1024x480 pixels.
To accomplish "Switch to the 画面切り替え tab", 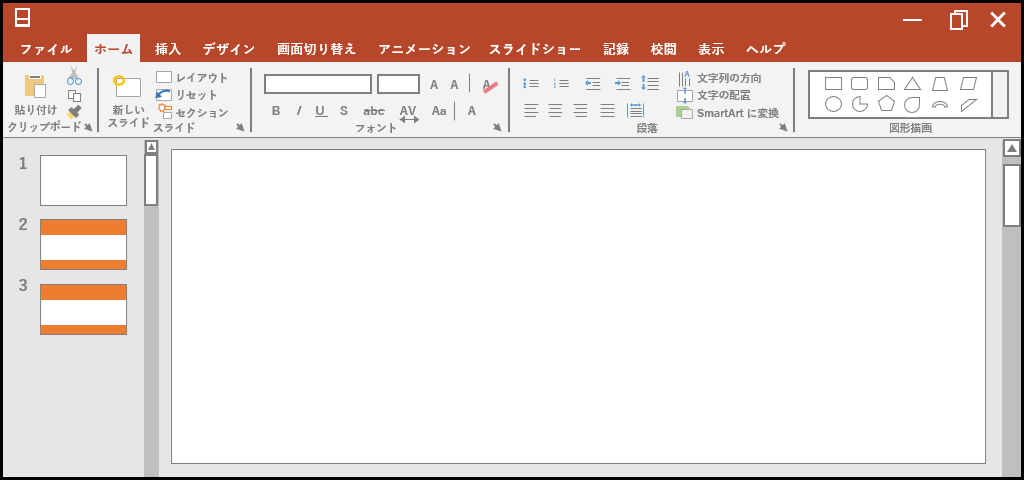I will (317, 49).
